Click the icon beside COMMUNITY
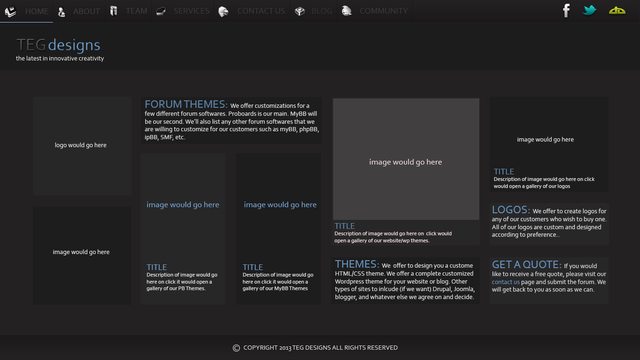 347,11
